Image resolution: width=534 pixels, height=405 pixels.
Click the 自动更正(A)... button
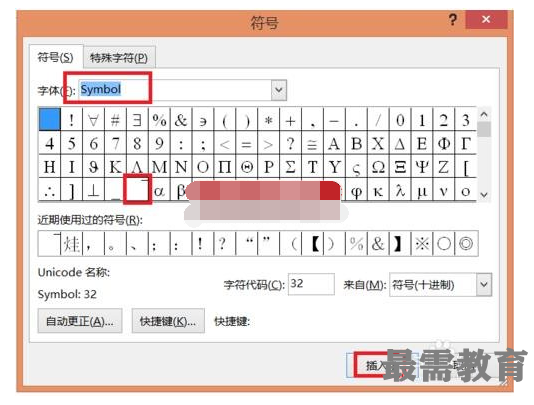[x=80, y=321]
